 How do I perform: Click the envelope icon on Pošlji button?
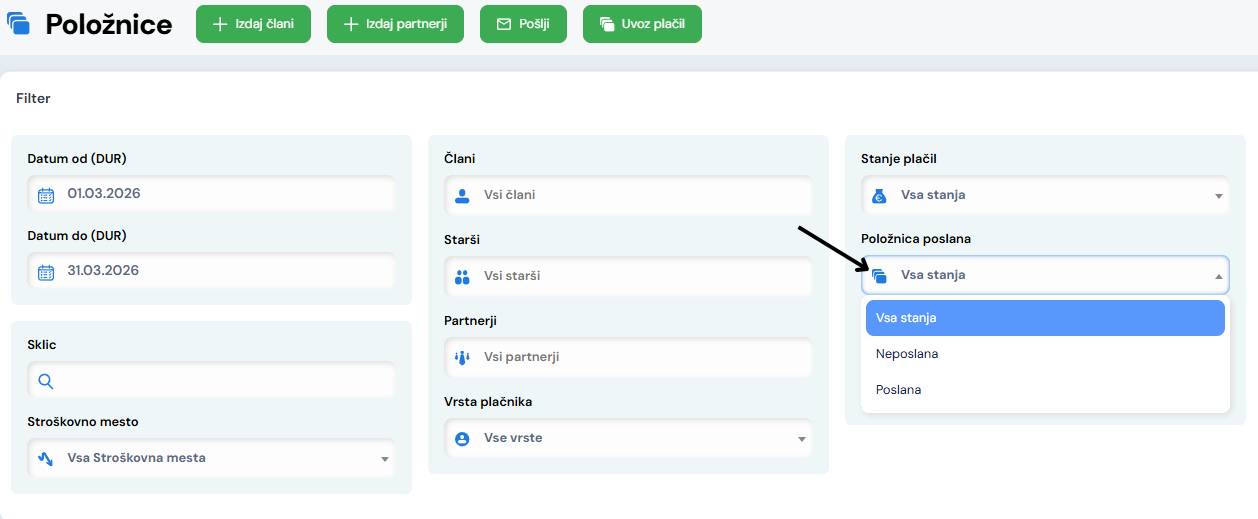(503, 24)
